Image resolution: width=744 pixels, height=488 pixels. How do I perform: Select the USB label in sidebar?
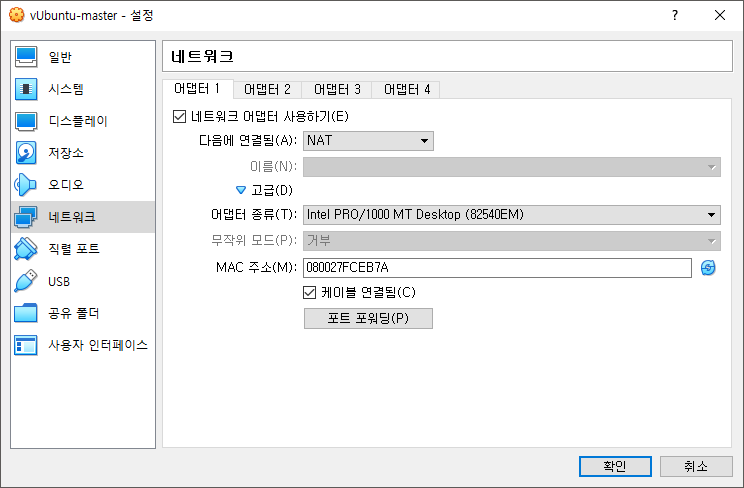pos(59,282)
